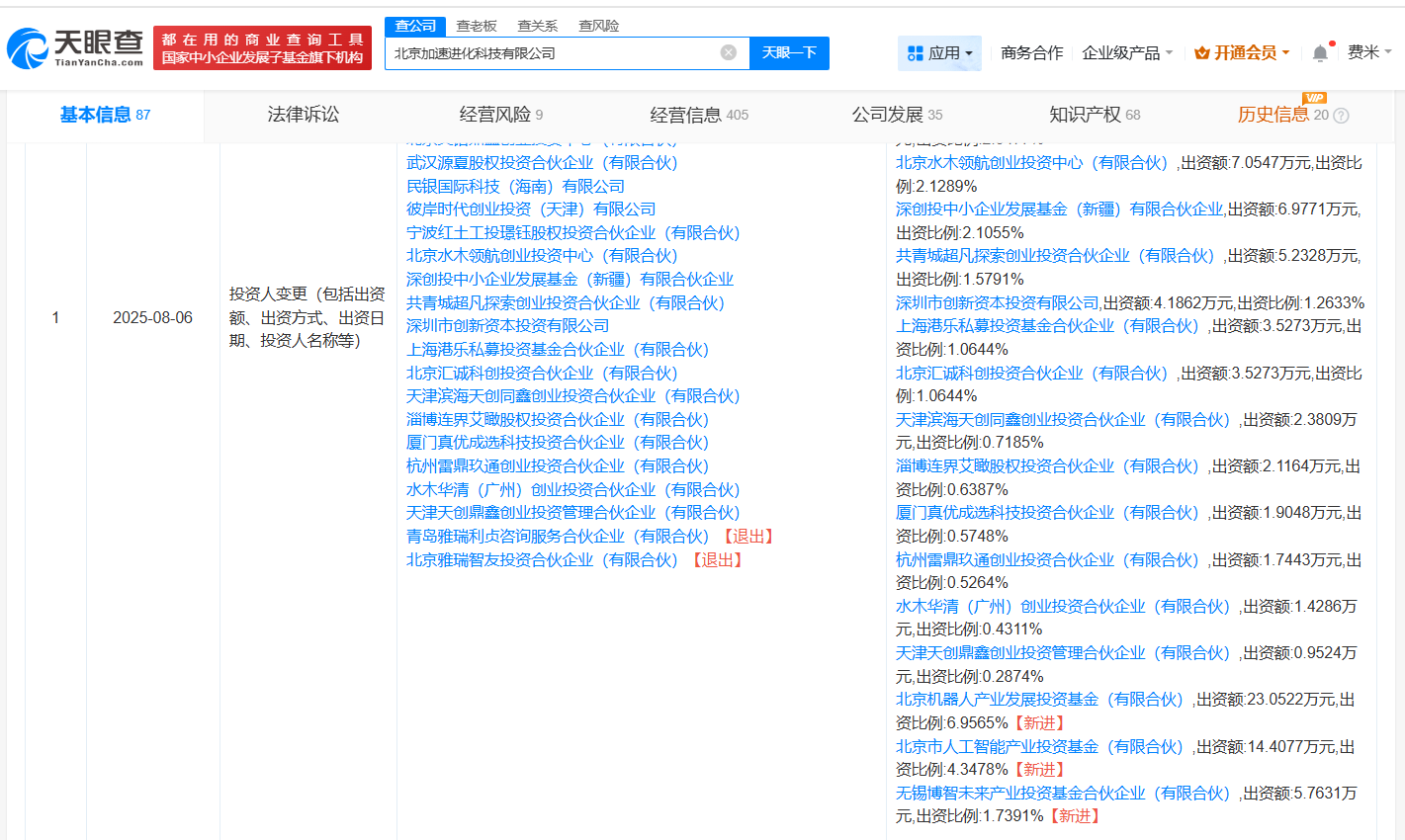
Task: Open the 知识产权 tab
Action: (x=1085, y=115)
